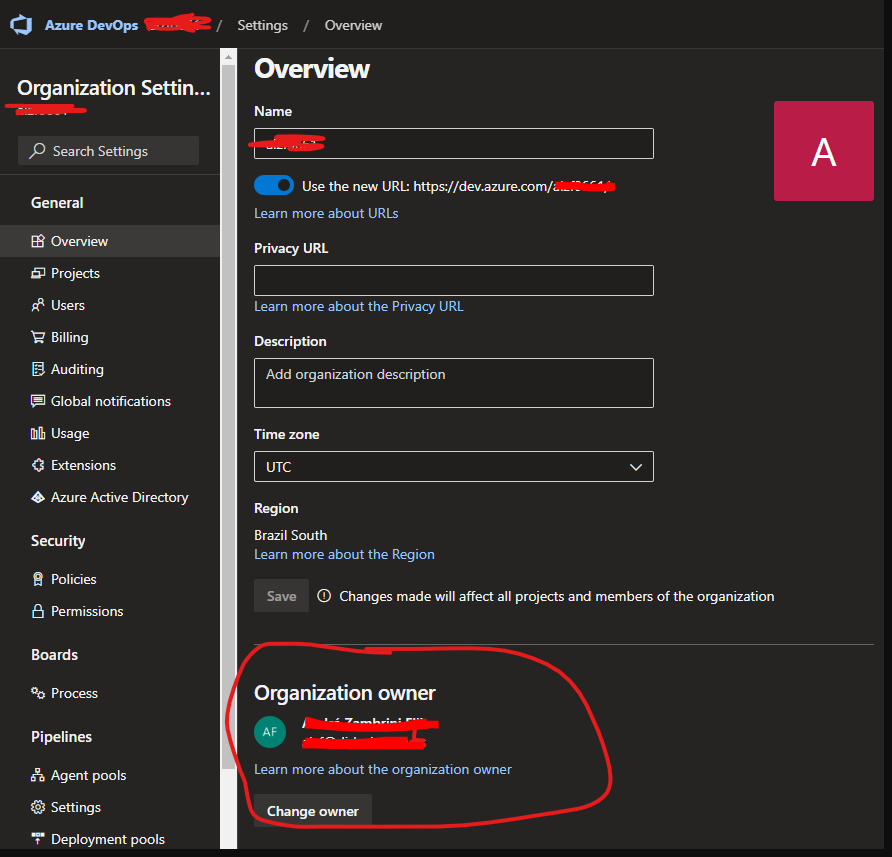Click the Projects icon in sidebar

(38, 273)
